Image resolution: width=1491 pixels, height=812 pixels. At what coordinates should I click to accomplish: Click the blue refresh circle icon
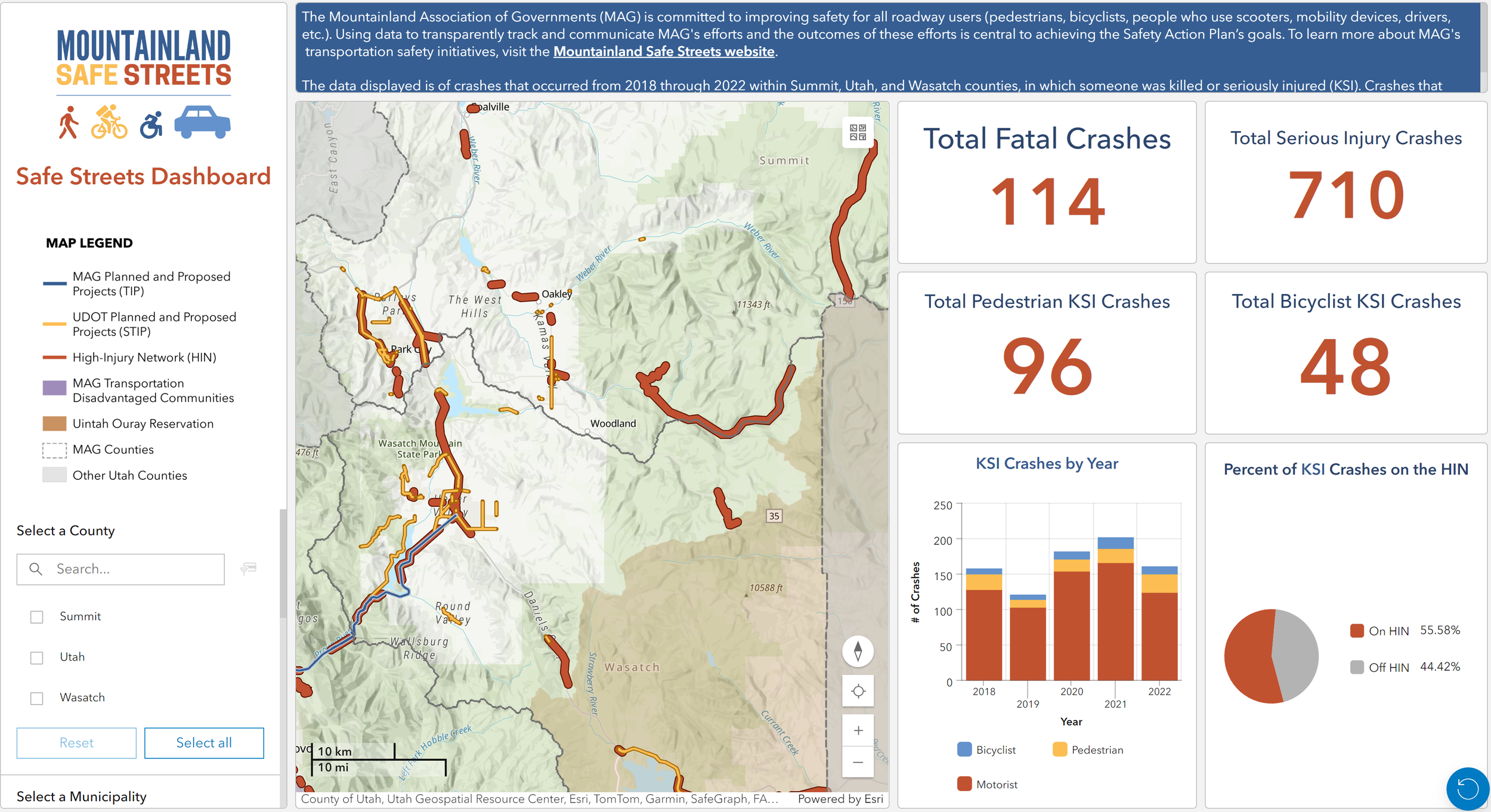pyautogui.click(x=1467, y=789)
